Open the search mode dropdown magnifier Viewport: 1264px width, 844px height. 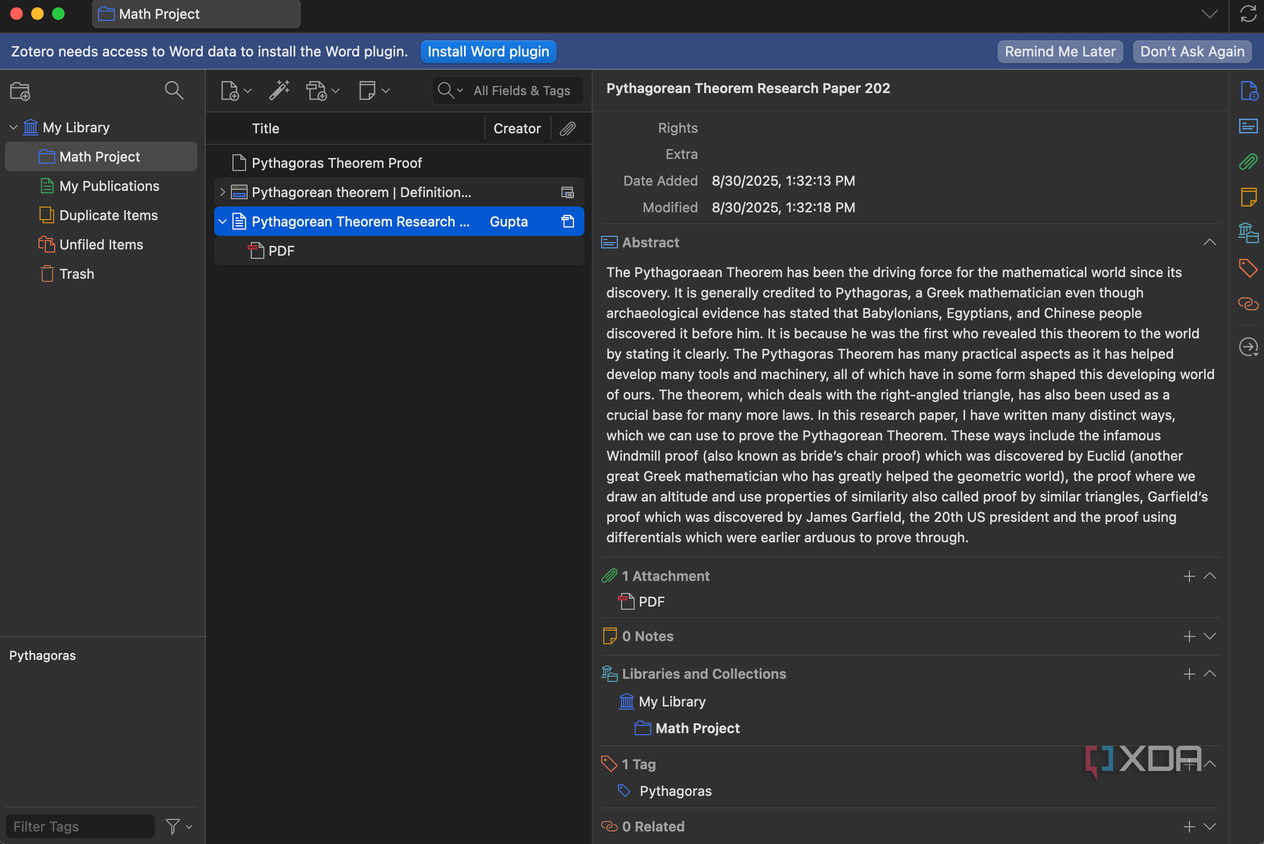450,91
